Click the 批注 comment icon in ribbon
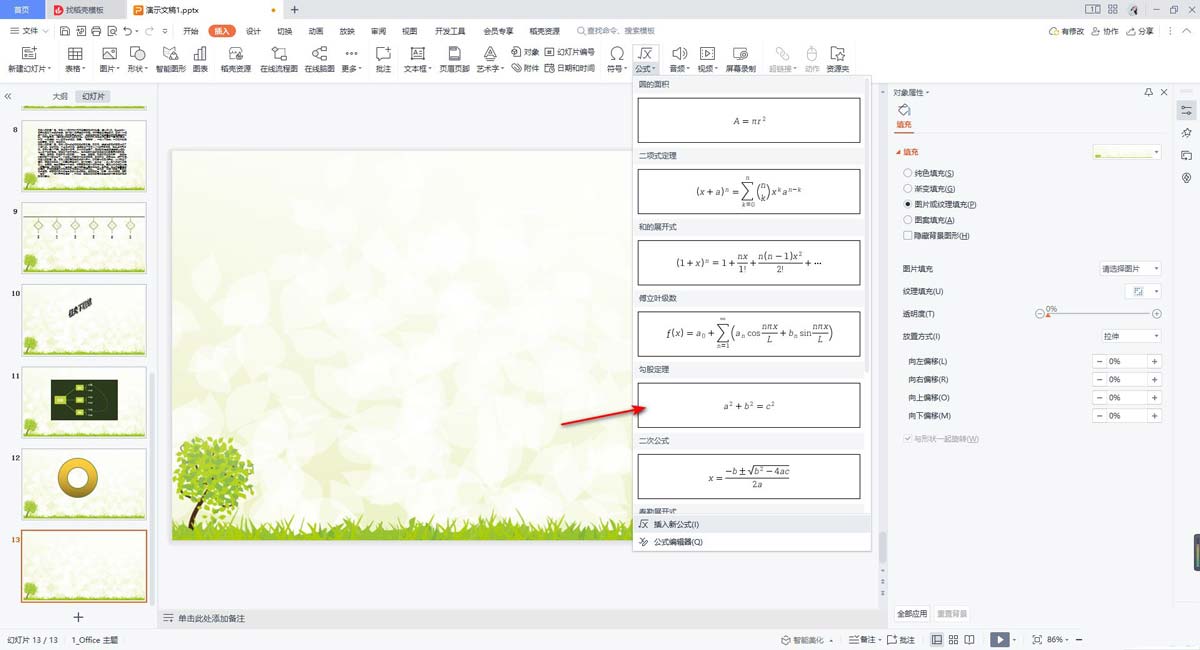 coord(383,53)
